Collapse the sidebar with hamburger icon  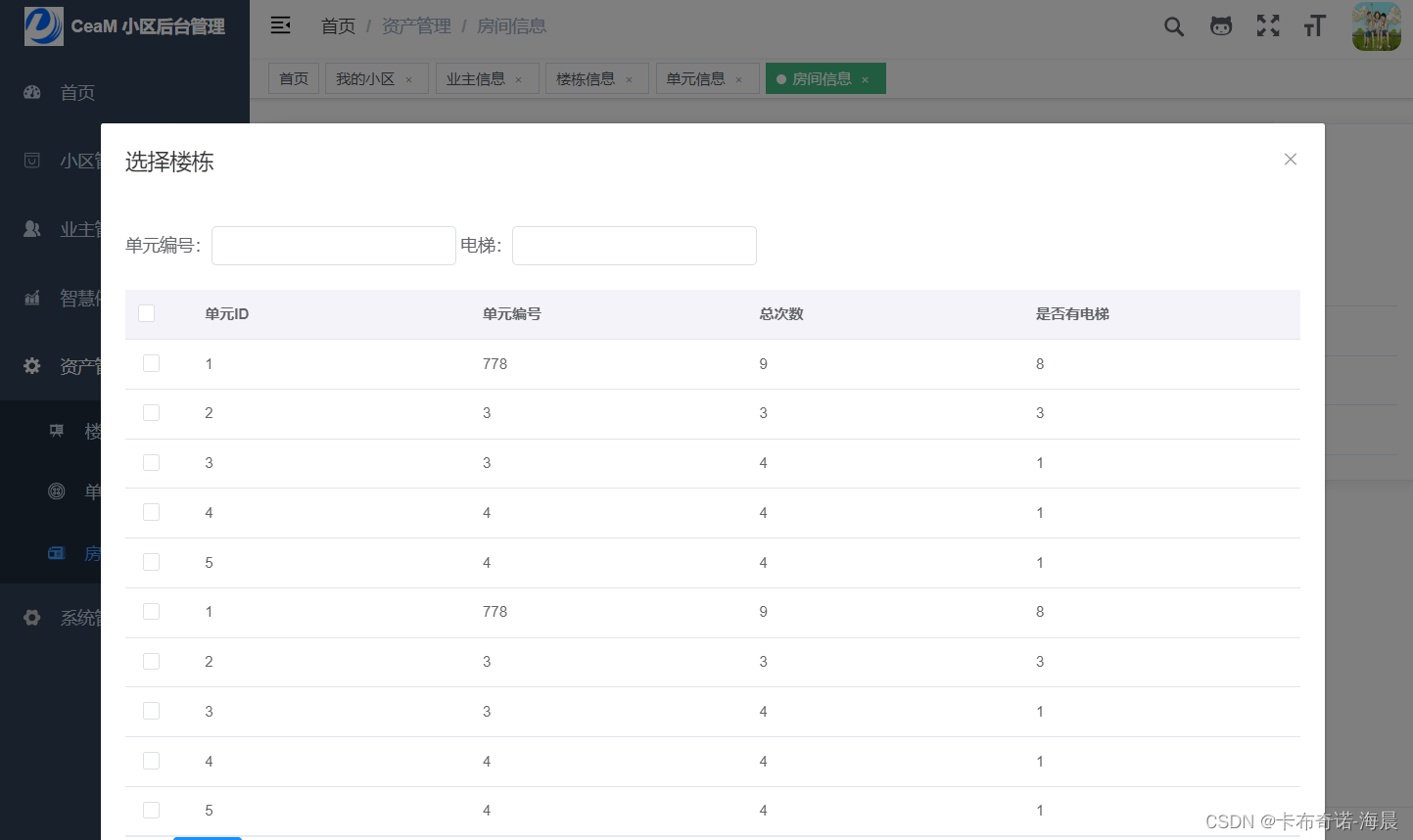[280, 25]
